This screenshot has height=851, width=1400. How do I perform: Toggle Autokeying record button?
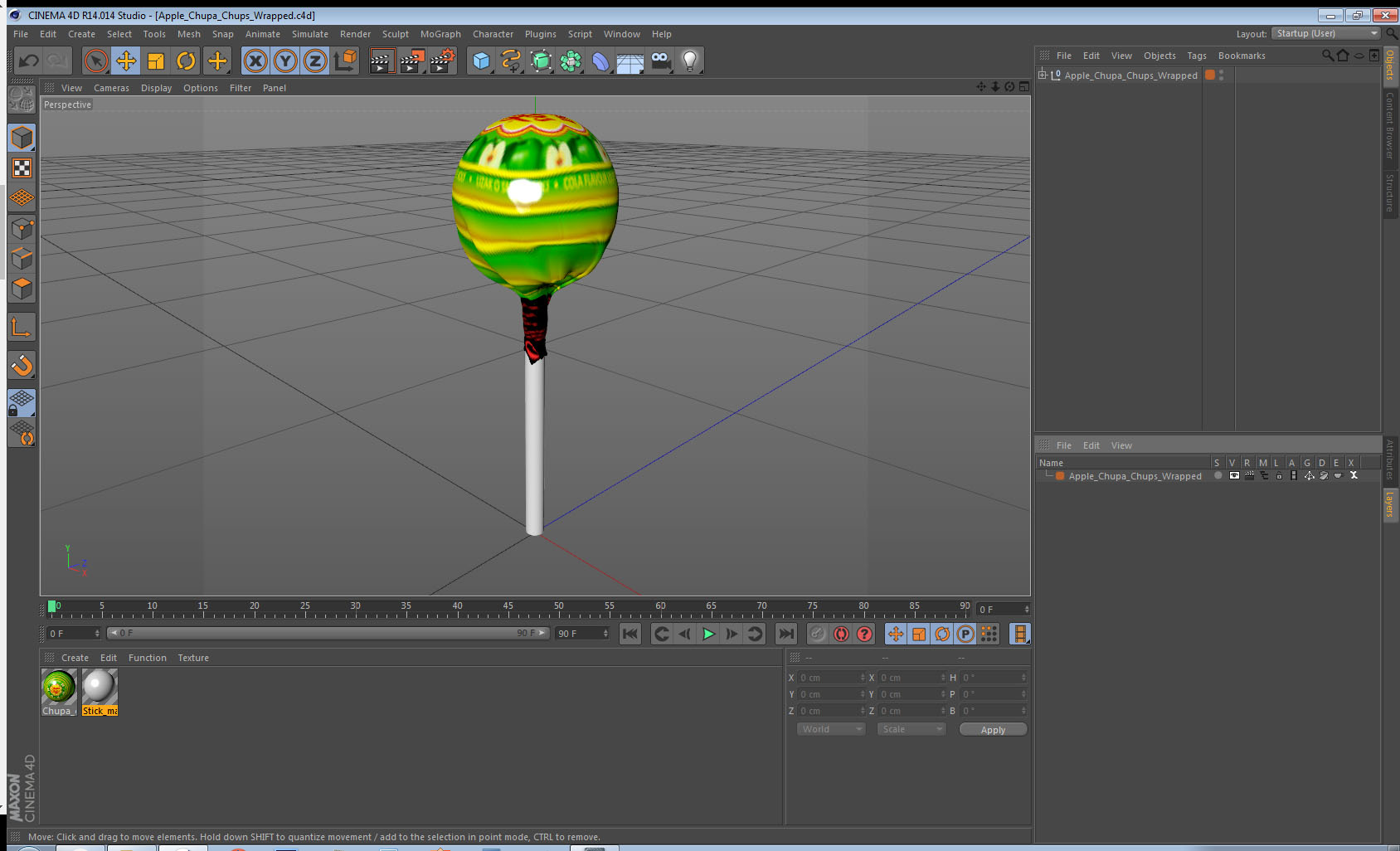[841, 634]
